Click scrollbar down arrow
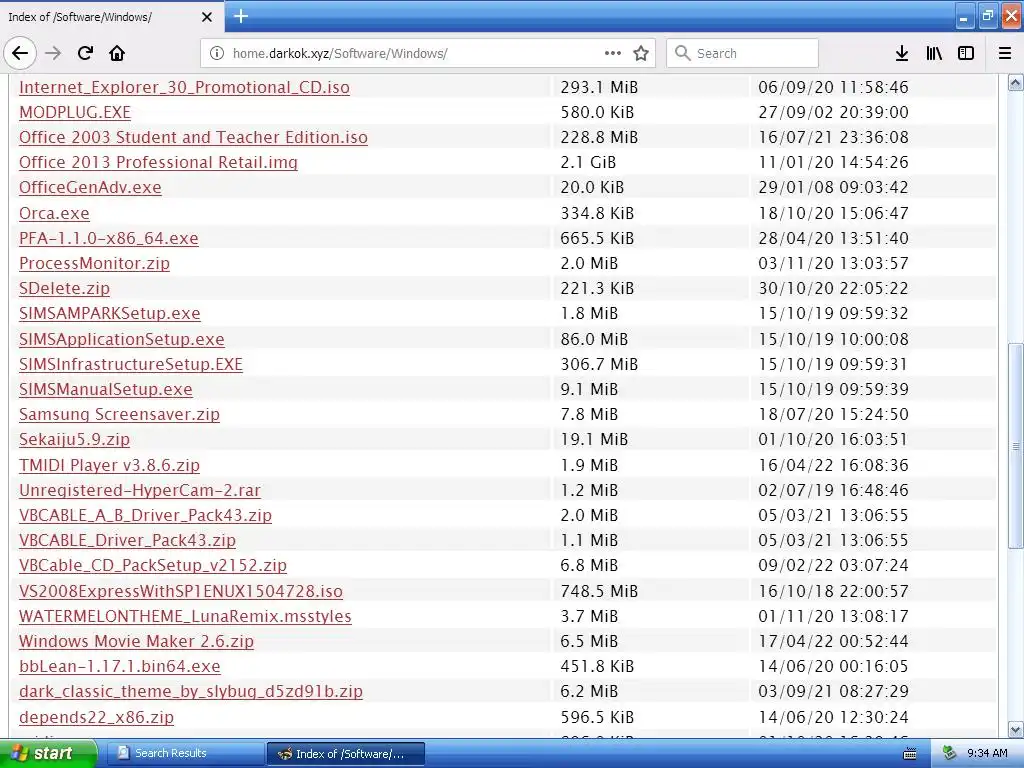The height and width of the screenshot is (768, 1024). (x=1015, y=729)
